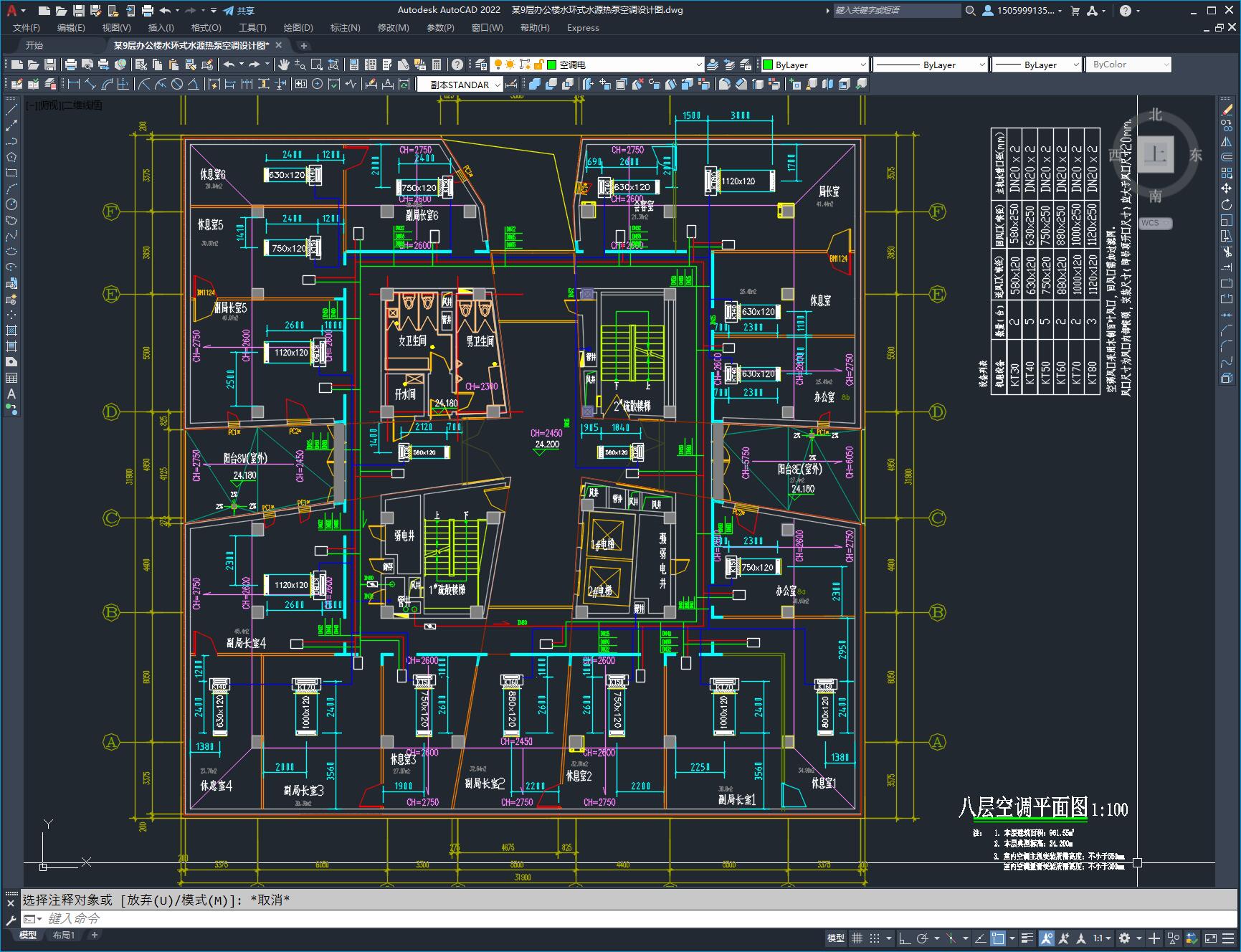This screenshot has width=1241, height=952.
Task: Click the Share (共享) button
Action: pos(239,11)
